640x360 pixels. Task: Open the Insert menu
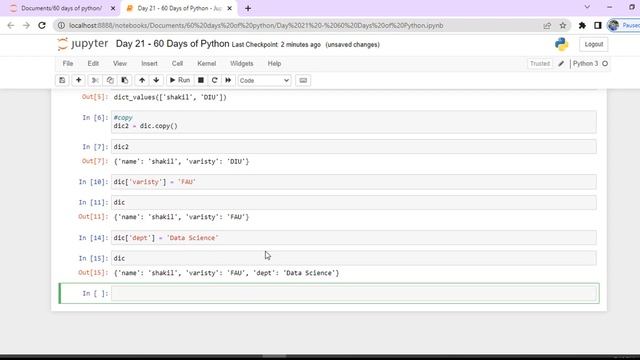[149, 64]
